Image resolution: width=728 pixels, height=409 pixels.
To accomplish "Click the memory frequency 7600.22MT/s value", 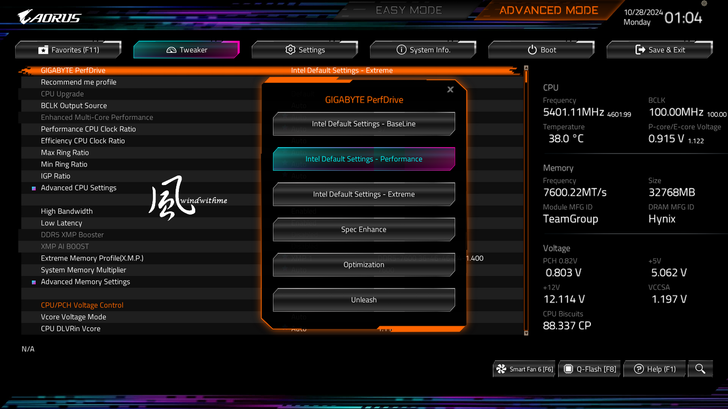I will point(575,192).
